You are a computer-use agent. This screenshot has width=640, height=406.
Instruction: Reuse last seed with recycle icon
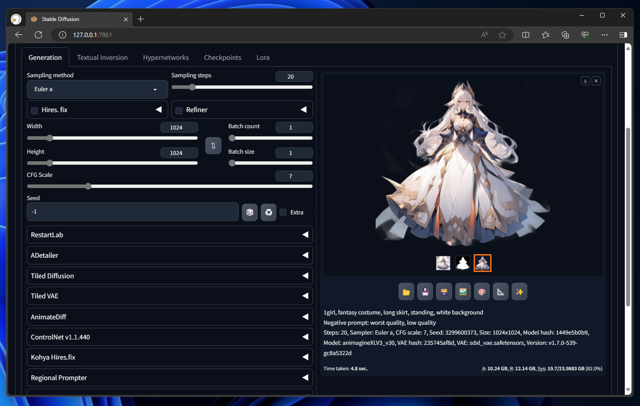pos(268,212)
